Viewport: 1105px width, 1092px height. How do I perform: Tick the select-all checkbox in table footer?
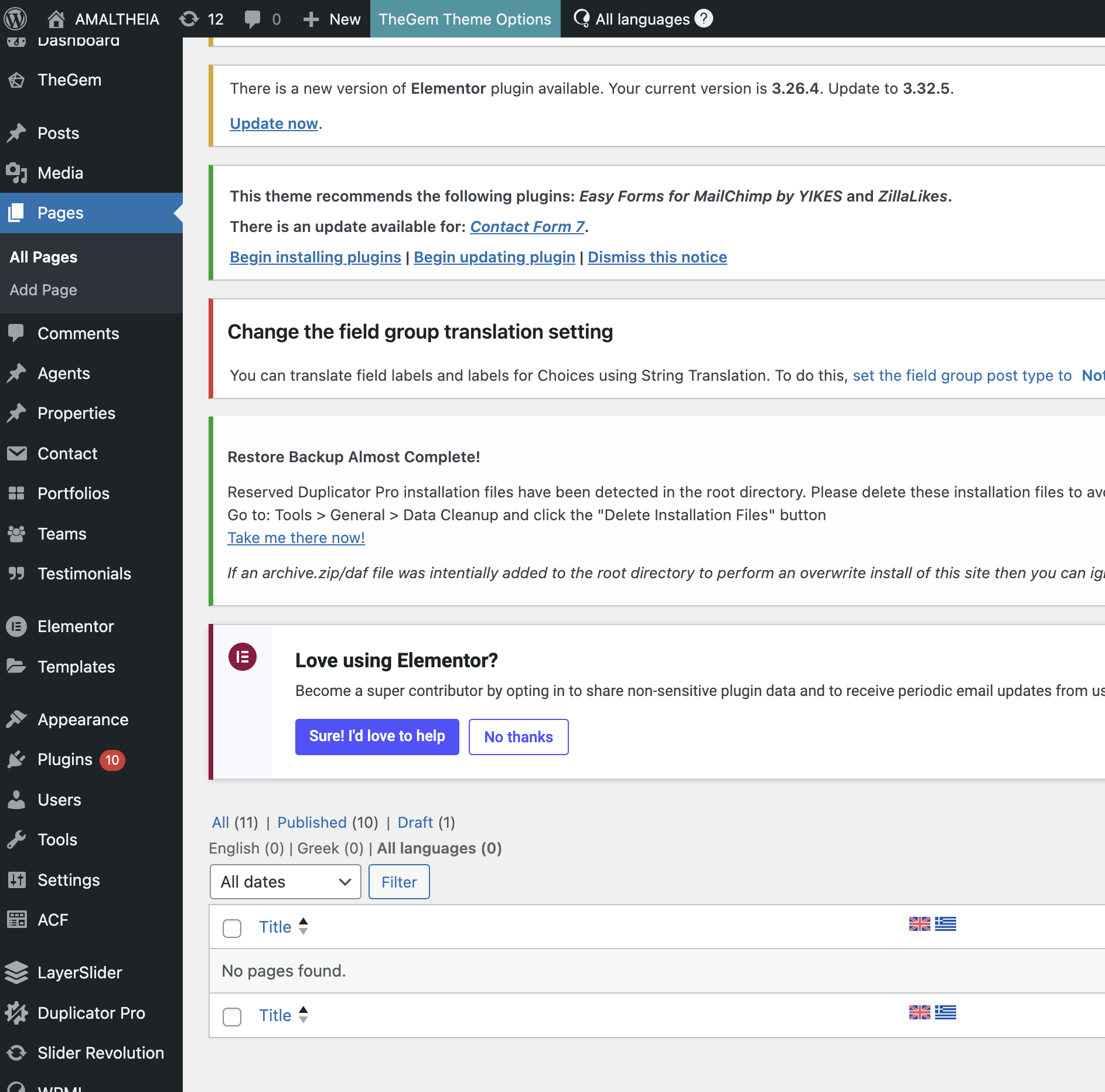(232, 1016)
